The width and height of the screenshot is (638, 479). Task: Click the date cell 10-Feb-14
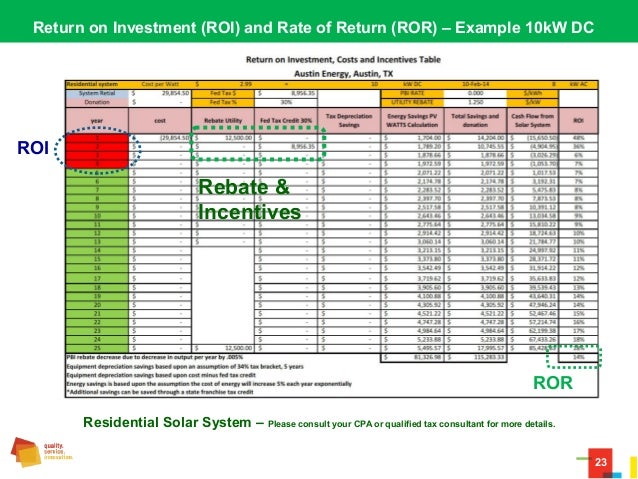coord(475,84)
